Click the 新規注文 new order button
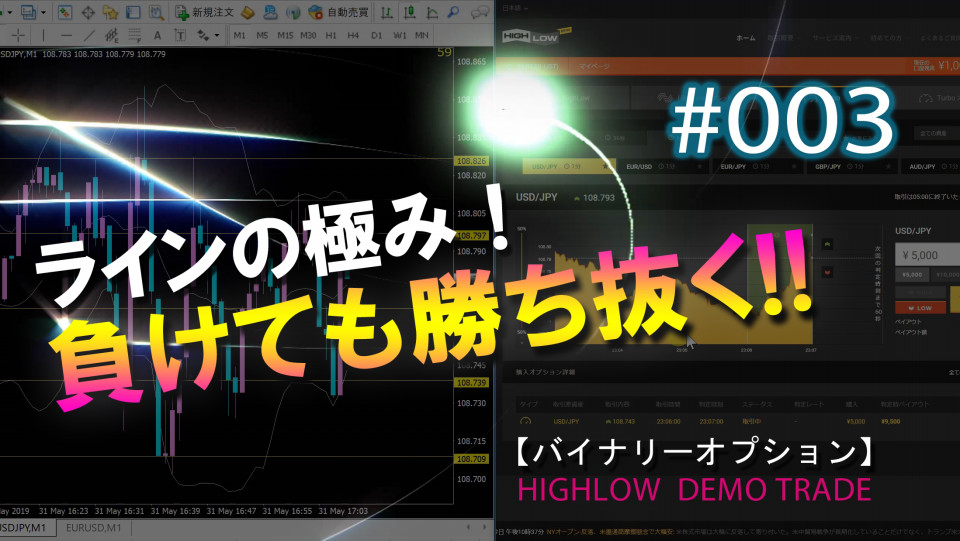960x541 pixels. point(204,12)
